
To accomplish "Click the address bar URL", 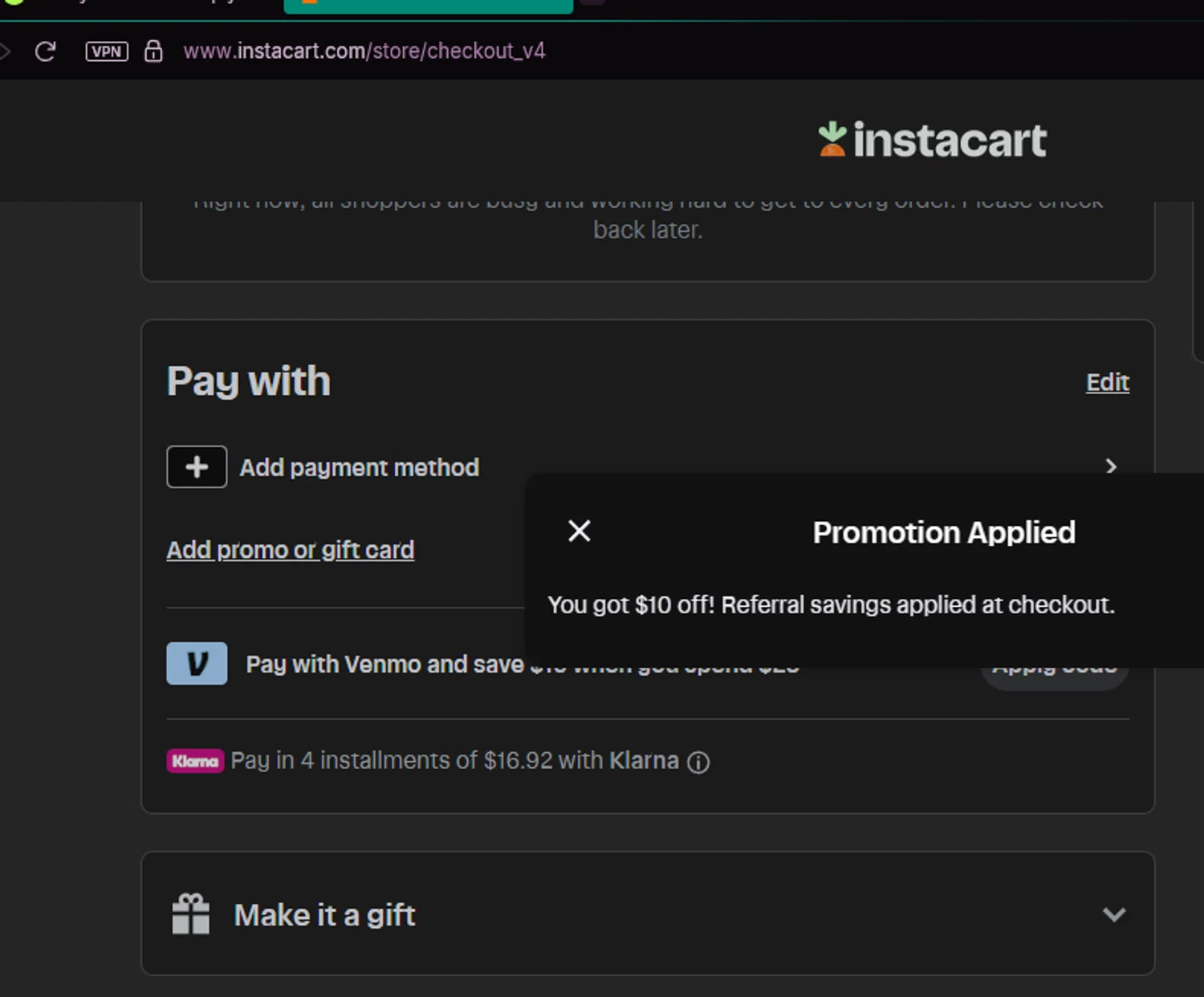I will pyautogui.click(x=364, y=51).
